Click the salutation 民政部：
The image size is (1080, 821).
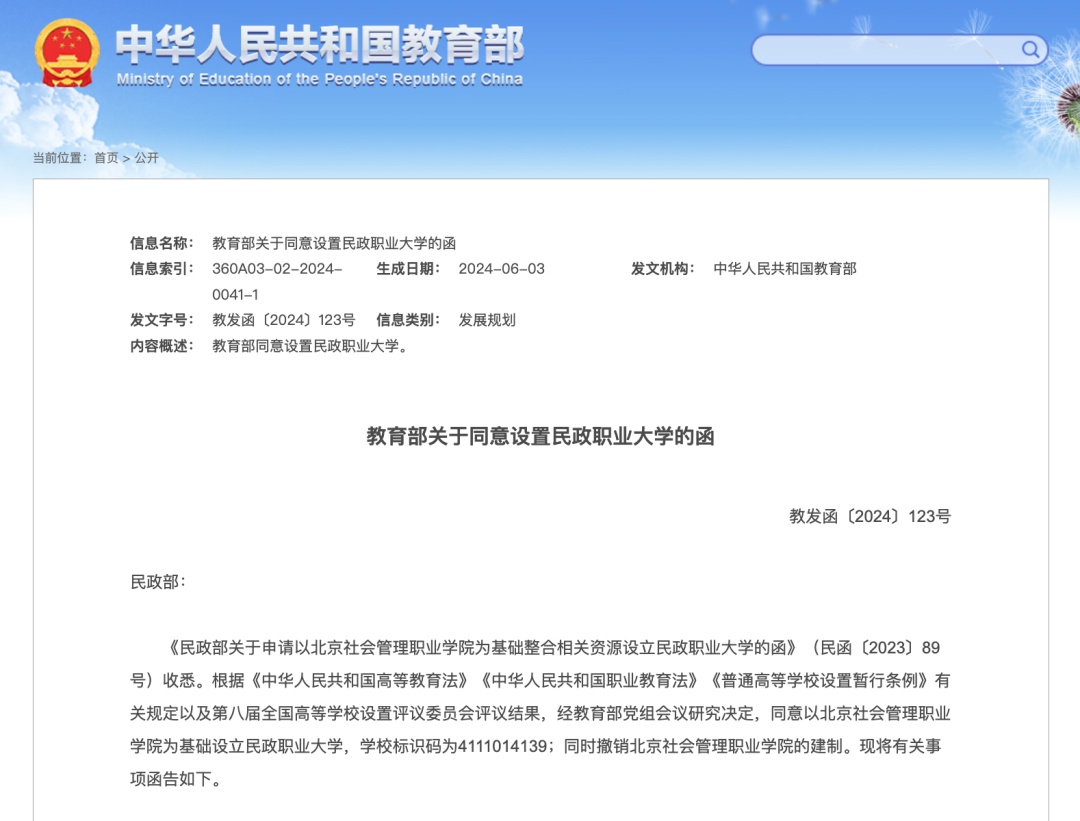point(158,582)
